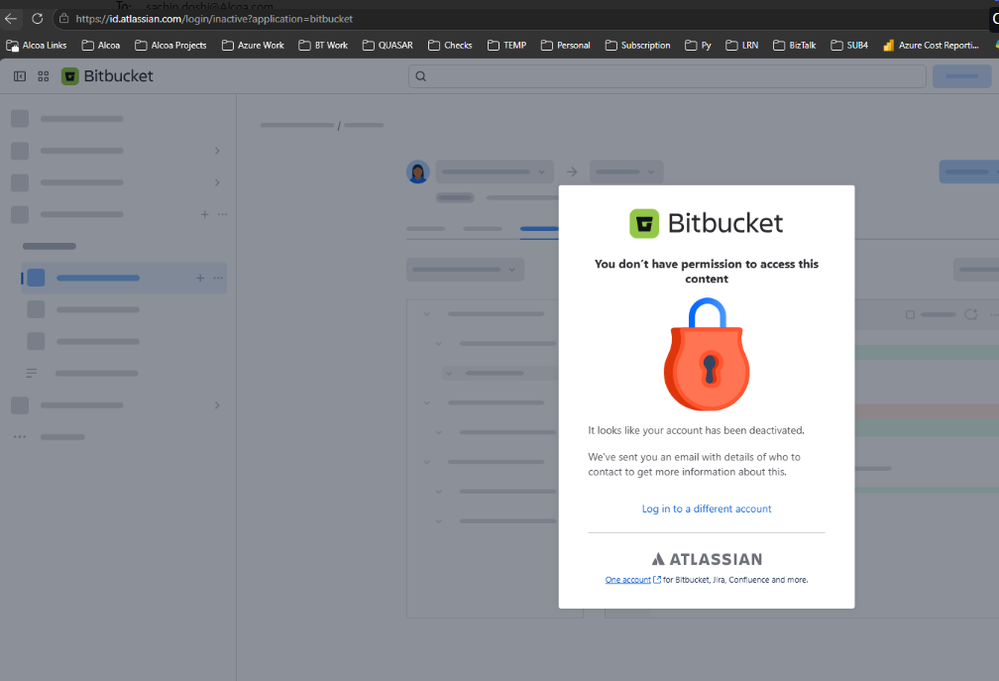
Task: Open the Alcoa Links bookmark folder
Action: (x=36, y=45)
